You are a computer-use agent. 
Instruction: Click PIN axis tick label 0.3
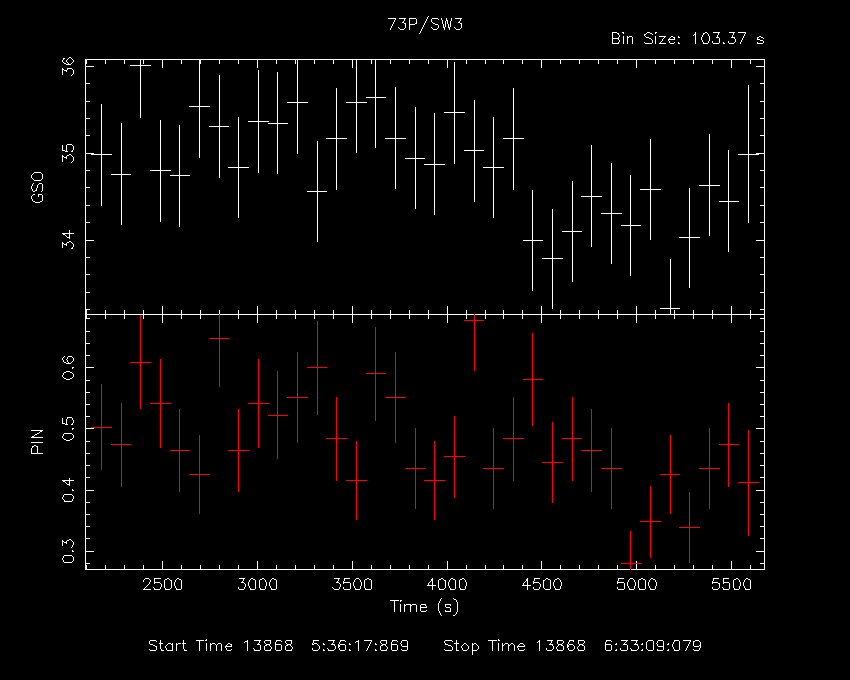click(x=68, y=551)
